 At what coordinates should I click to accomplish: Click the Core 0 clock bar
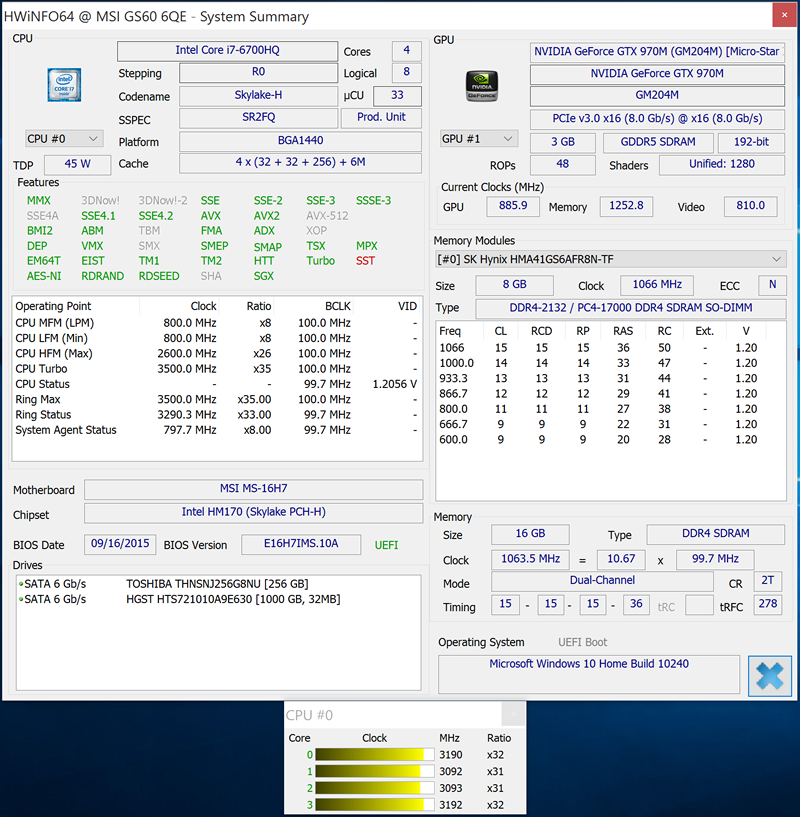374,754
